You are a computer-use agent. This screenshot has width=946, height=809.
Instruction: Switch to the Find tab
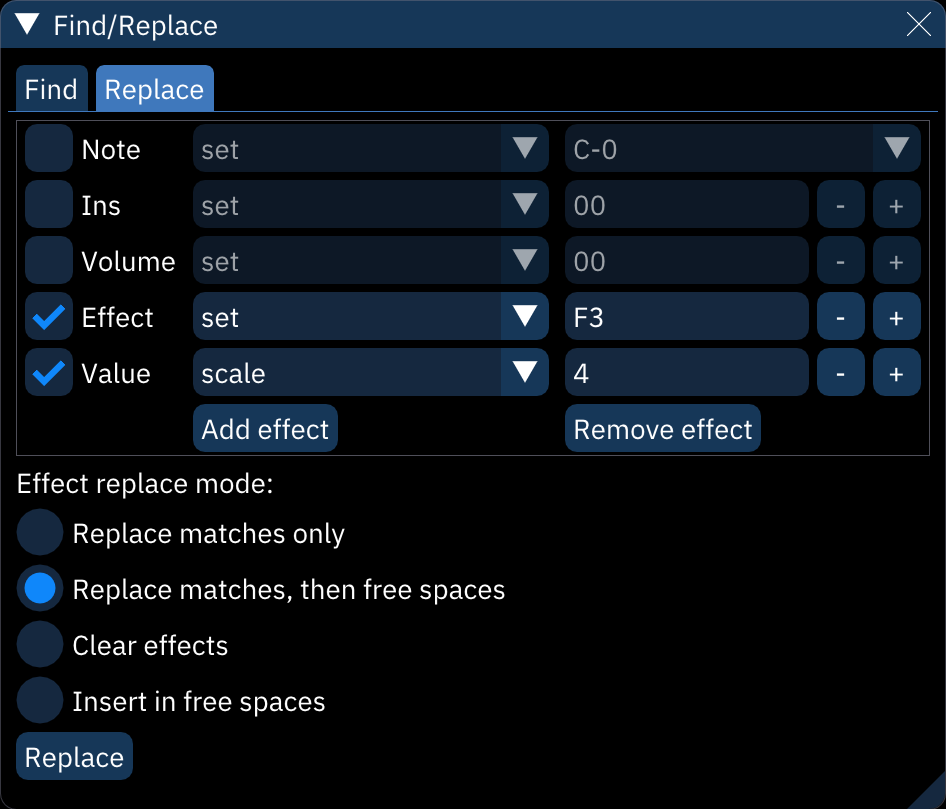(51, 89)
